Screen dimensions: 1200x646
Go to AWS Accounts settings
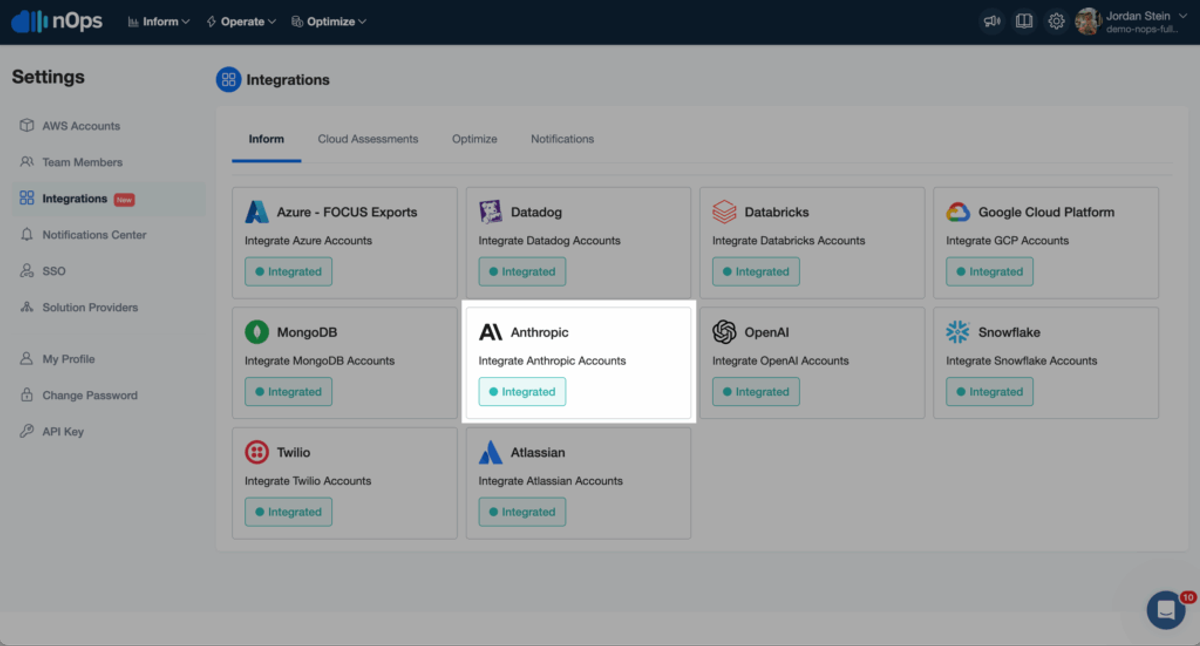click(x=81, y=126)
